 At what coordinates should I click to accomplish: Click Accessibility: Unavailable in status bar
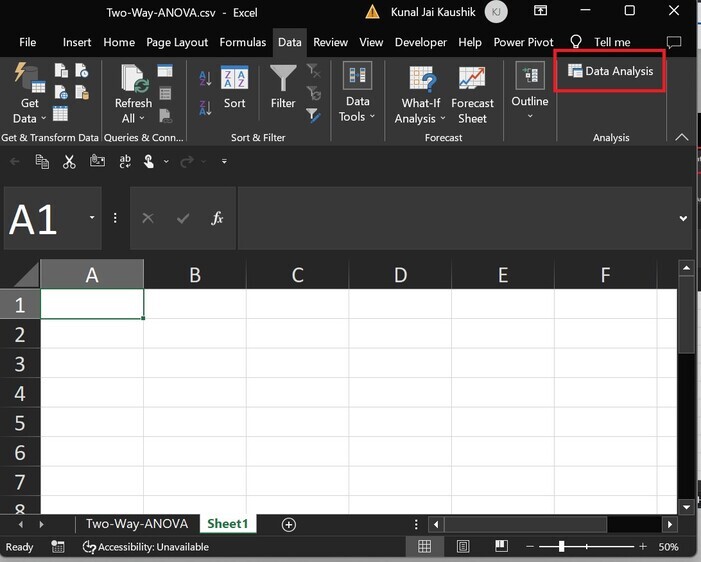(x=146, y=547)
